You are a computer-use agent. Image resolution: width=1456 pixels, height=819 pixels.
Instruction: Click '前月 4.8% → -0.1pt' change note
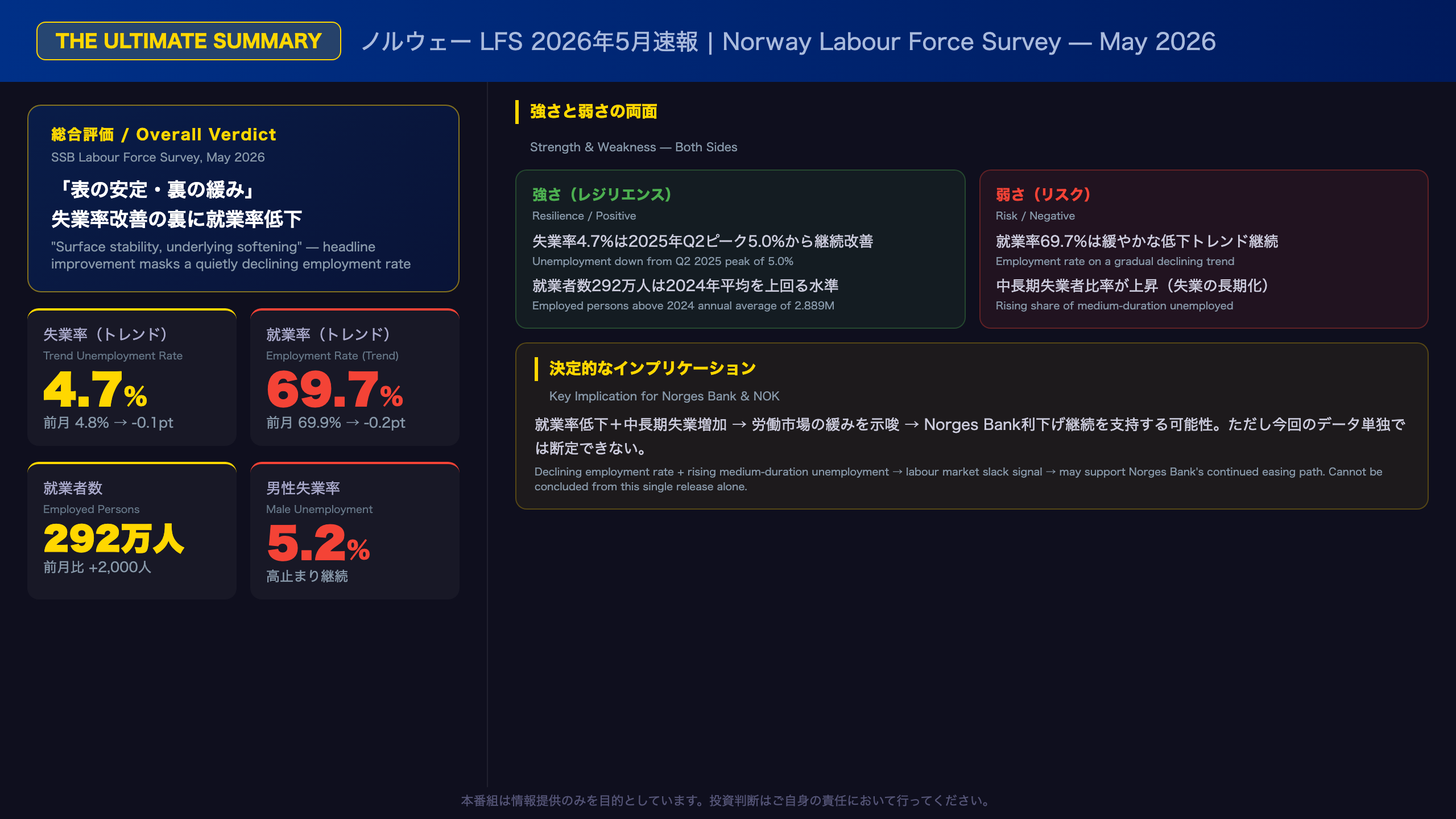108,423
